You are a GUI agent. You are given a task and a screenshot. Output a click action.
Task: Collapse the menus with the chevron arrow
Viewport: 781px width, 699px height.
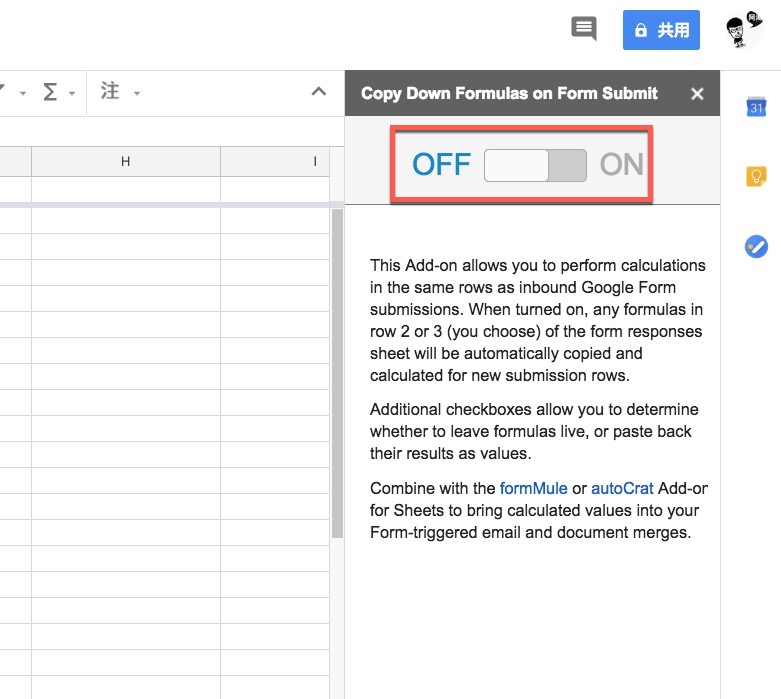(319, 92)
